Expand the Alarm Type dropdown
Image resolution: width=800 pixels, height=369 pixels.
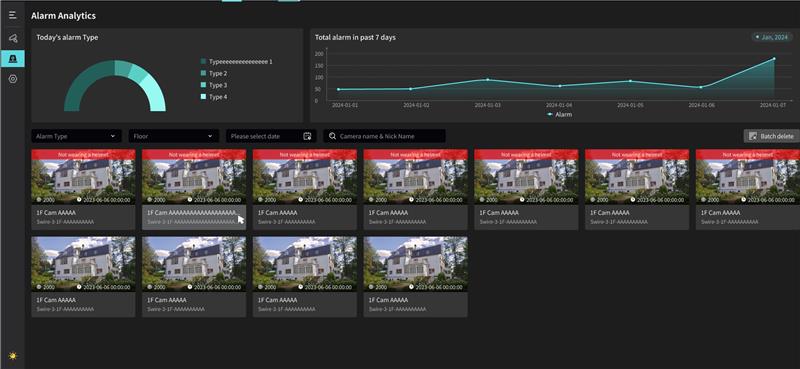click(x=77, y=136)
